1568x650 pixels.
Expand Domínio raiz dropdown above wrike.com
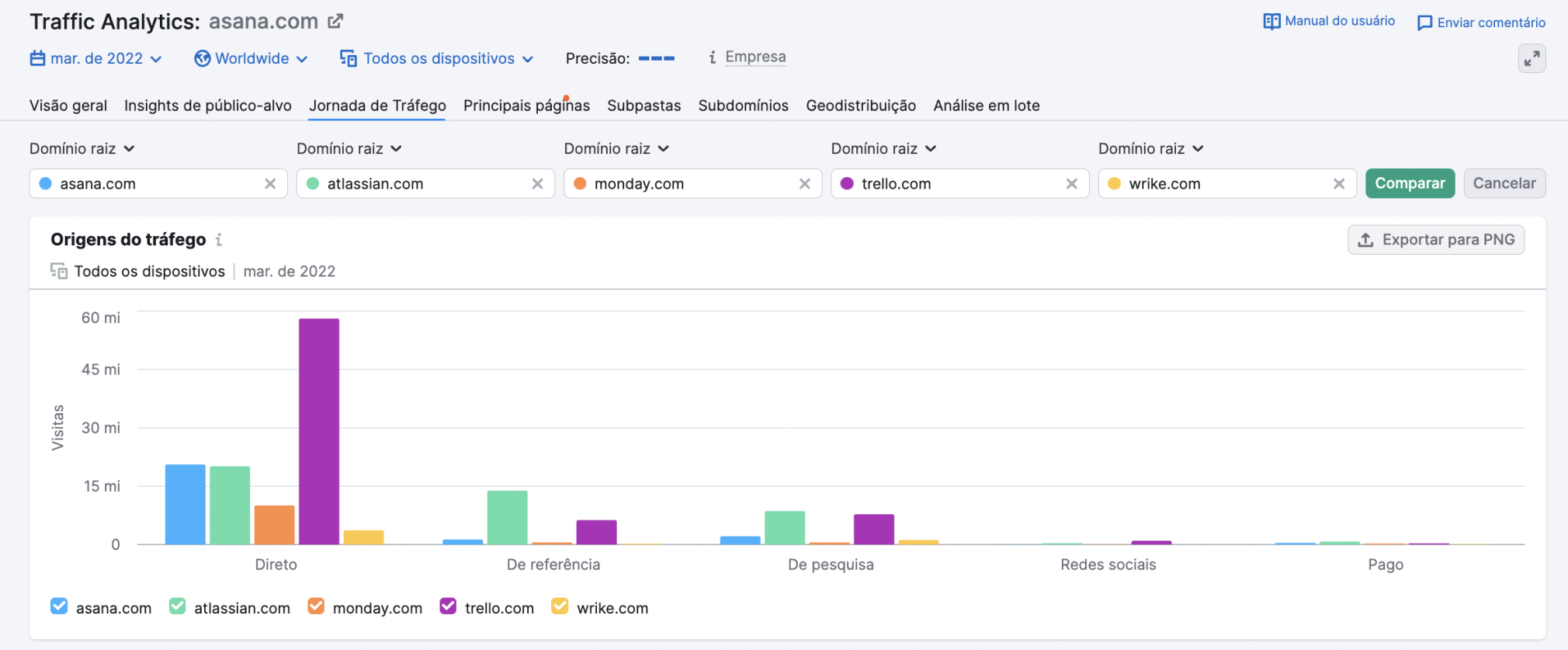click(x=1150, y=148)
